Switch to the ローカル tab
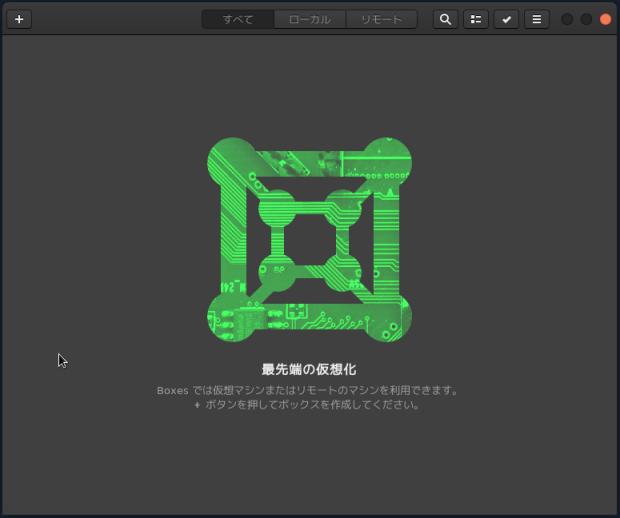The image size is (620, 518). (x=310, y=19)
